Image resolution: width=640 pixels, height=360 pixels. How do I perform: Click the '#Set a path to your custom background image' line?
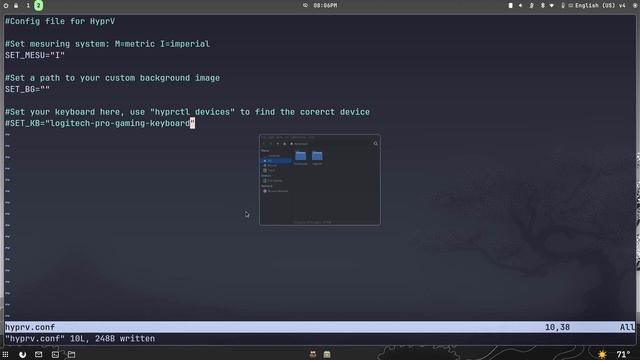pos(112,78)
